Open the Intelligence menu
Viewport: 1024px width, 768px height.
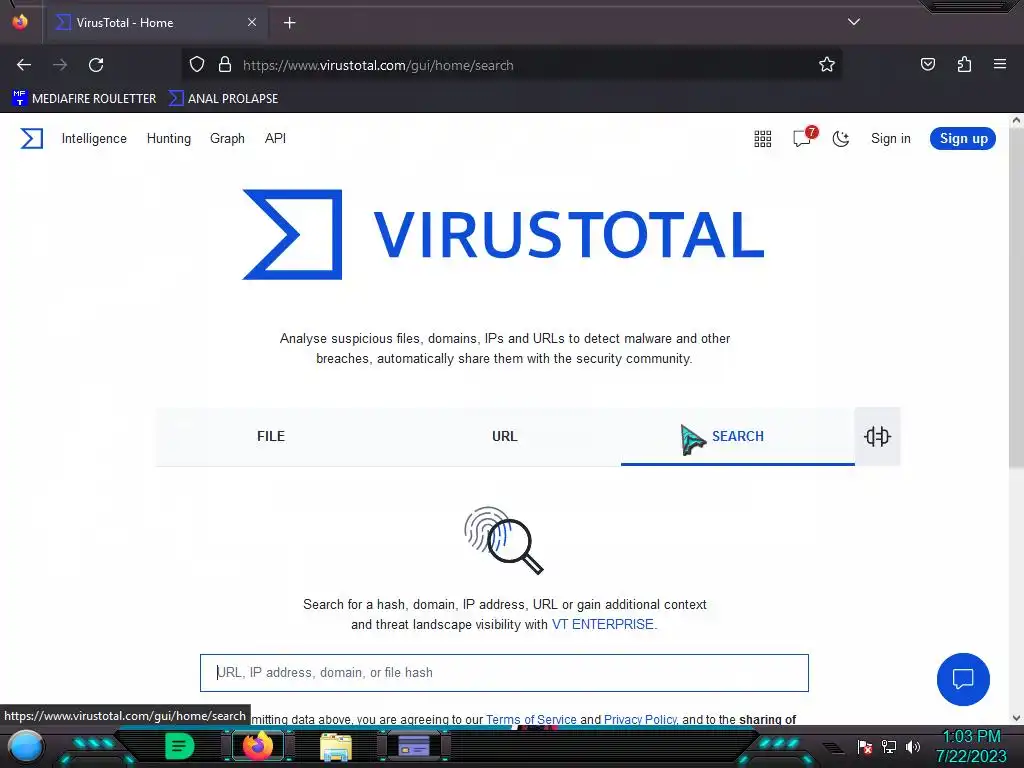(x=94, y=138)
